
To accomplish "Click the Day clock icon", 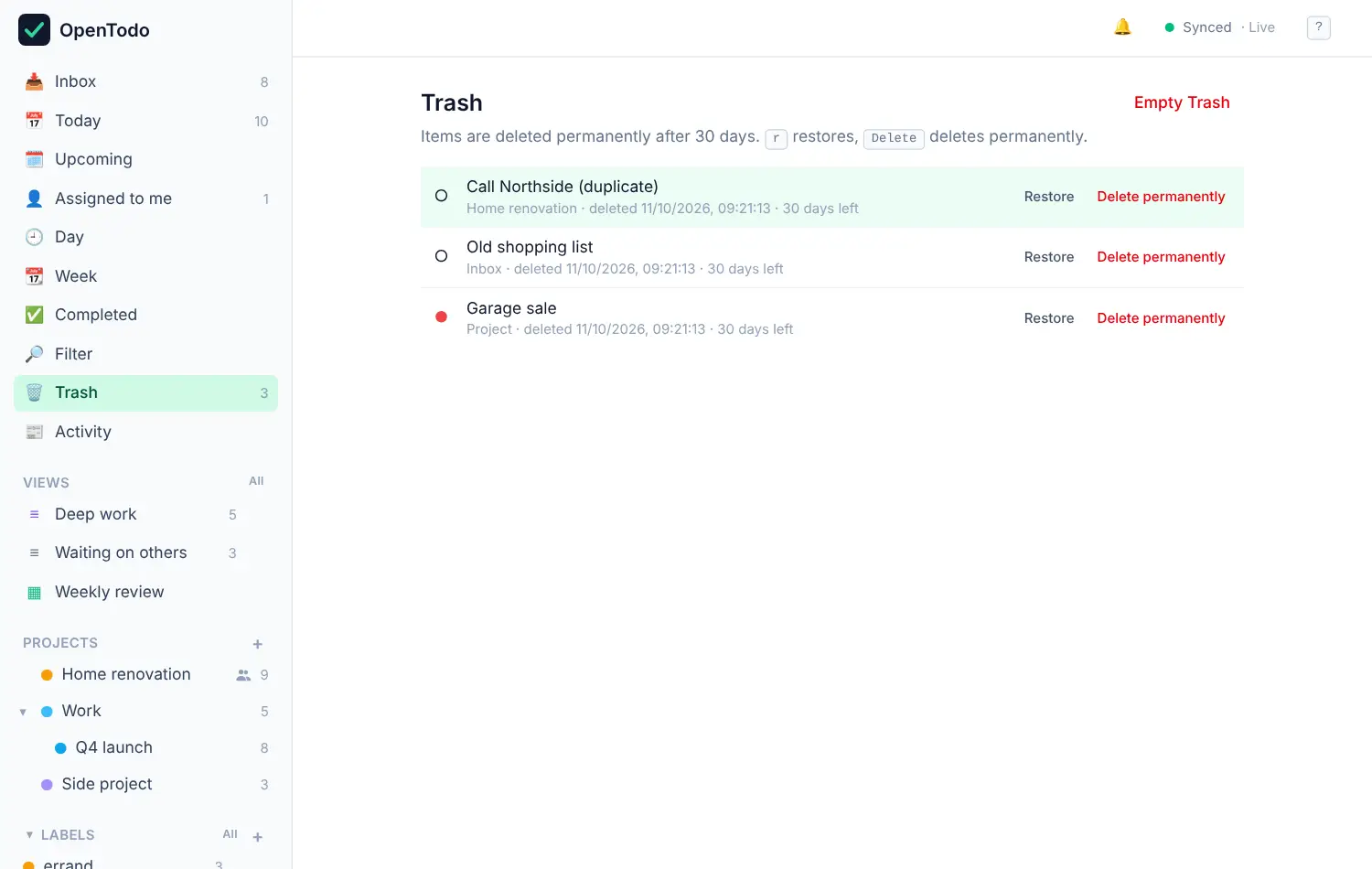I will point(34,237).
